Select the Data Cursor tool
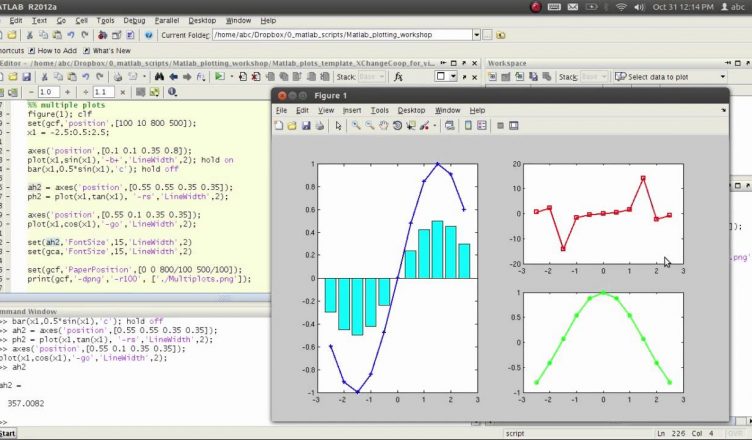Screen dimensions: 752x440 click(411, 126)
